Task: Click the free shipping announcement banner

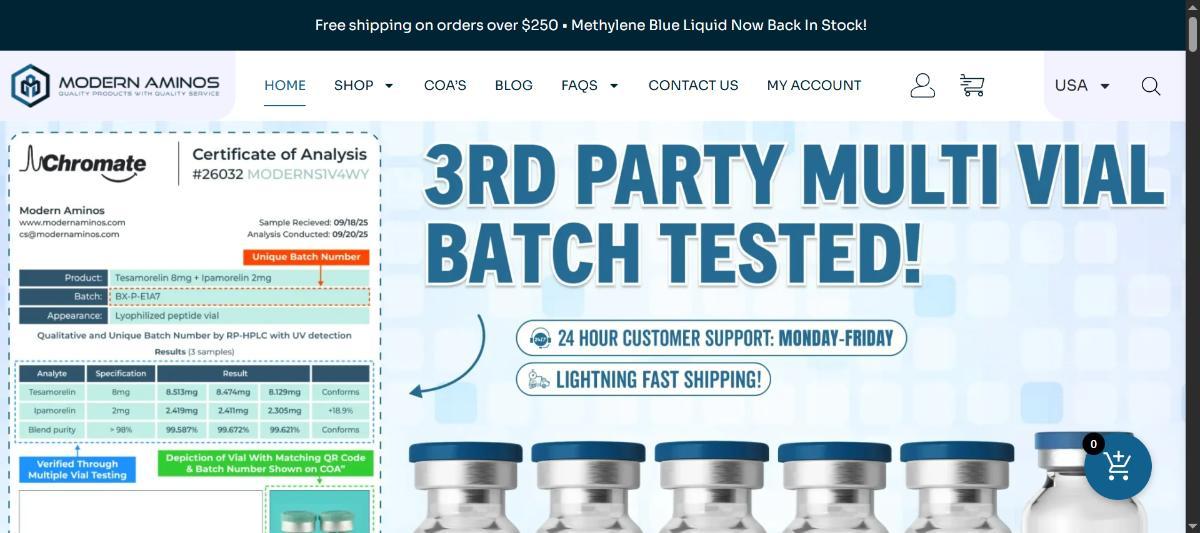Action: 591,25
